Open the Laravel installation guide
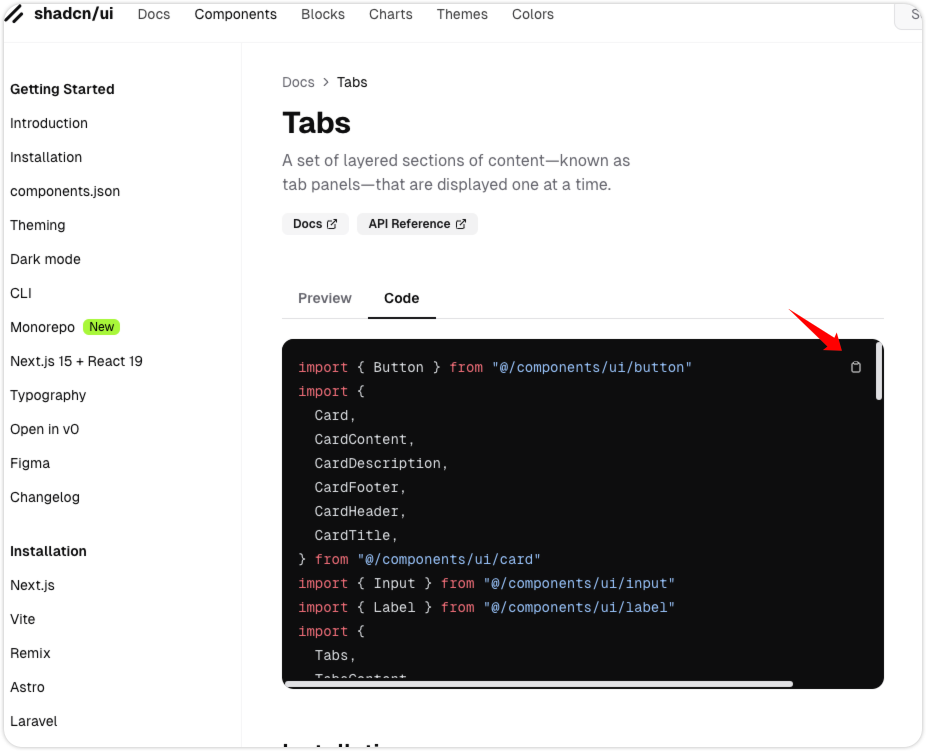926x751 pixels. [34, 721]
